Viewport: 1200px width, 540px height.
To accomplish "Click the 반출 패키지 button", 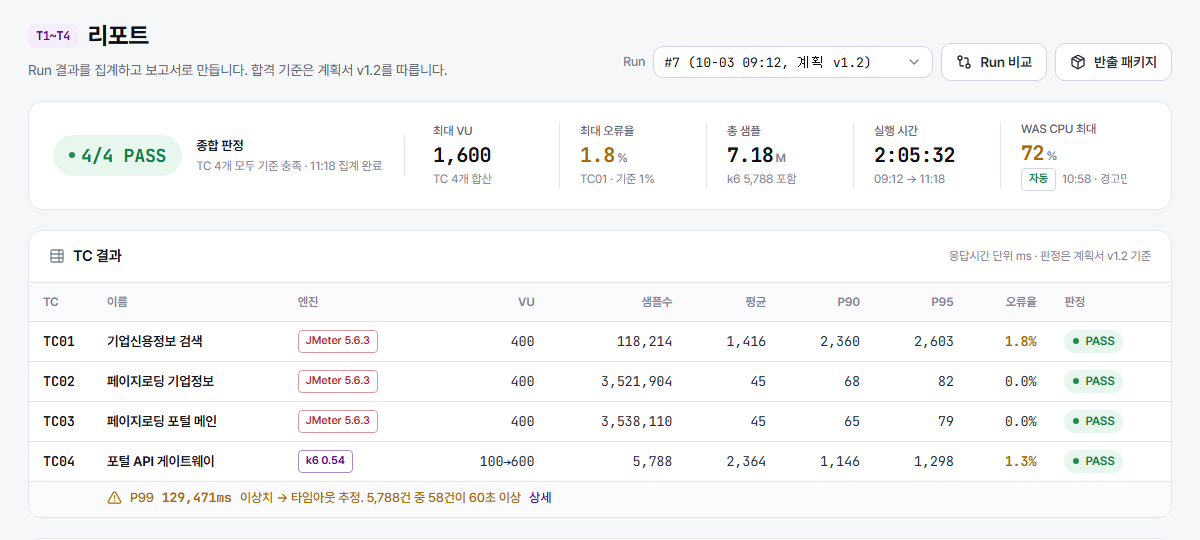I will [1113, 62].
